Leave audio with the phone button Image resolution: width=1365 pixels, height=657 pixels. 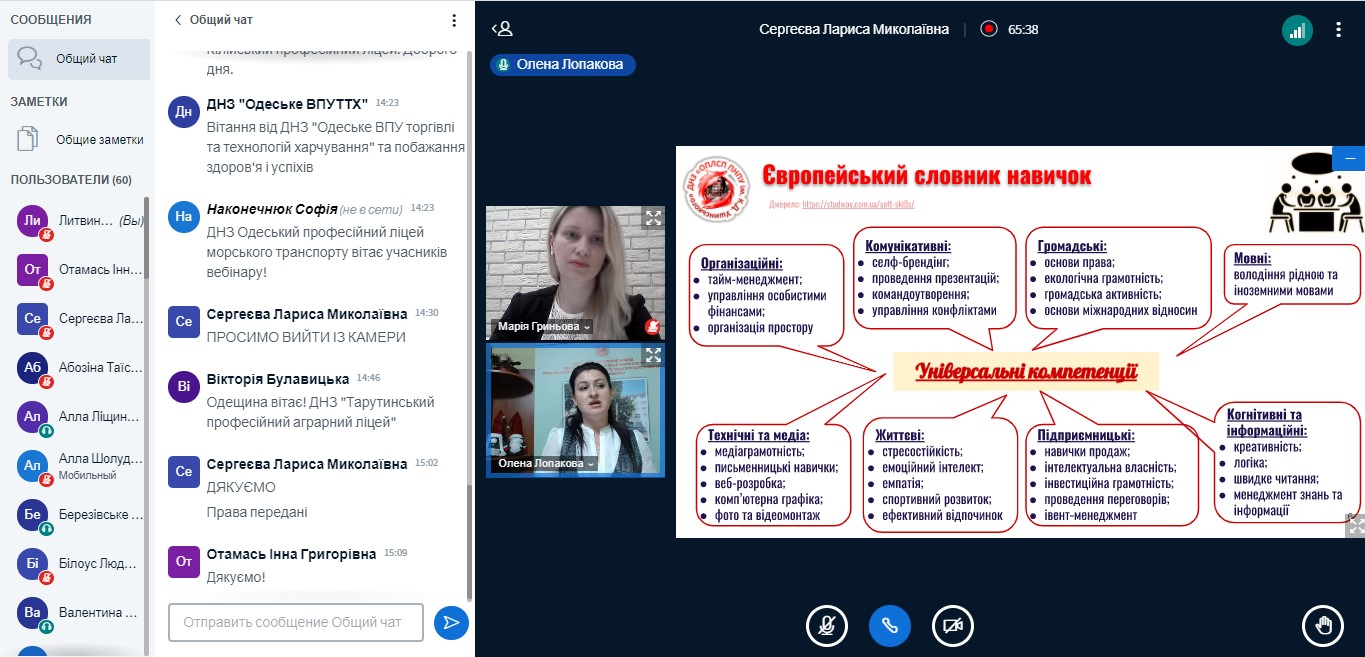(x=890, y=626)
